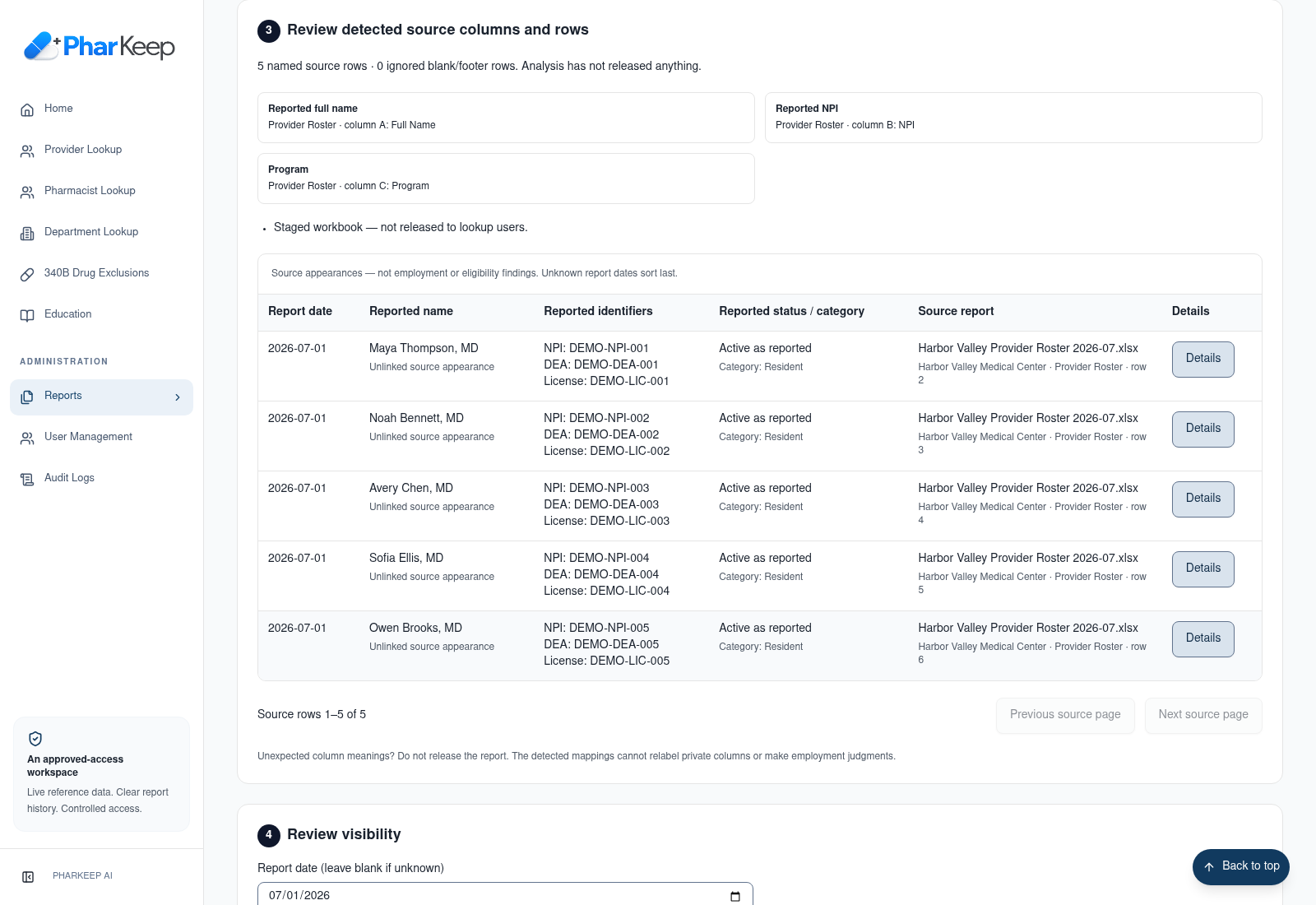Open 340B Drug Exclusions
Image resolution: width=1316 pixels, height=905 pixels.
point(101,273)
